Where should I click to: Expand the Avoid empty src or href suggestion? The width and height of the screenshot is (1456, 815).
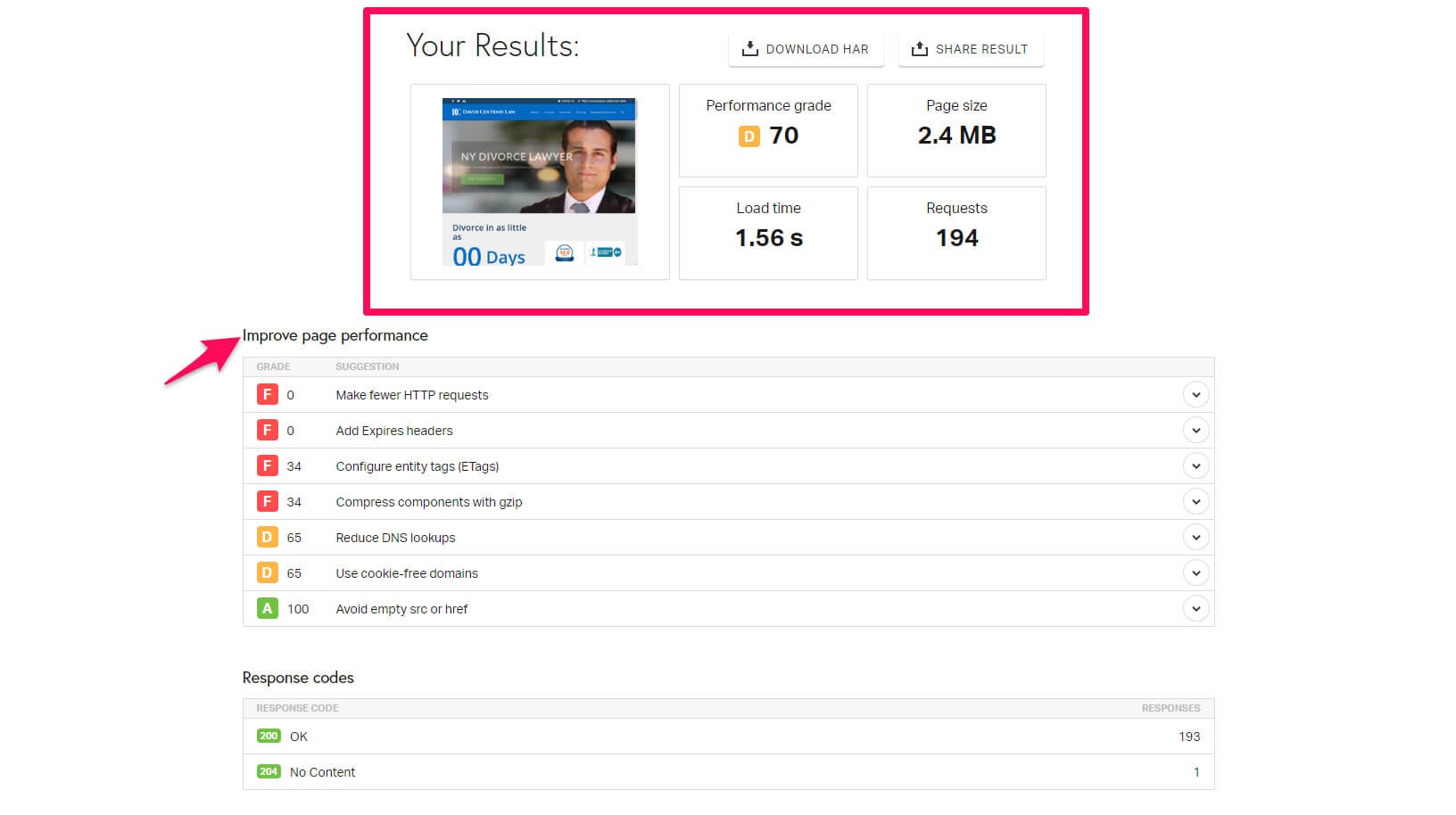point(1196,608)
